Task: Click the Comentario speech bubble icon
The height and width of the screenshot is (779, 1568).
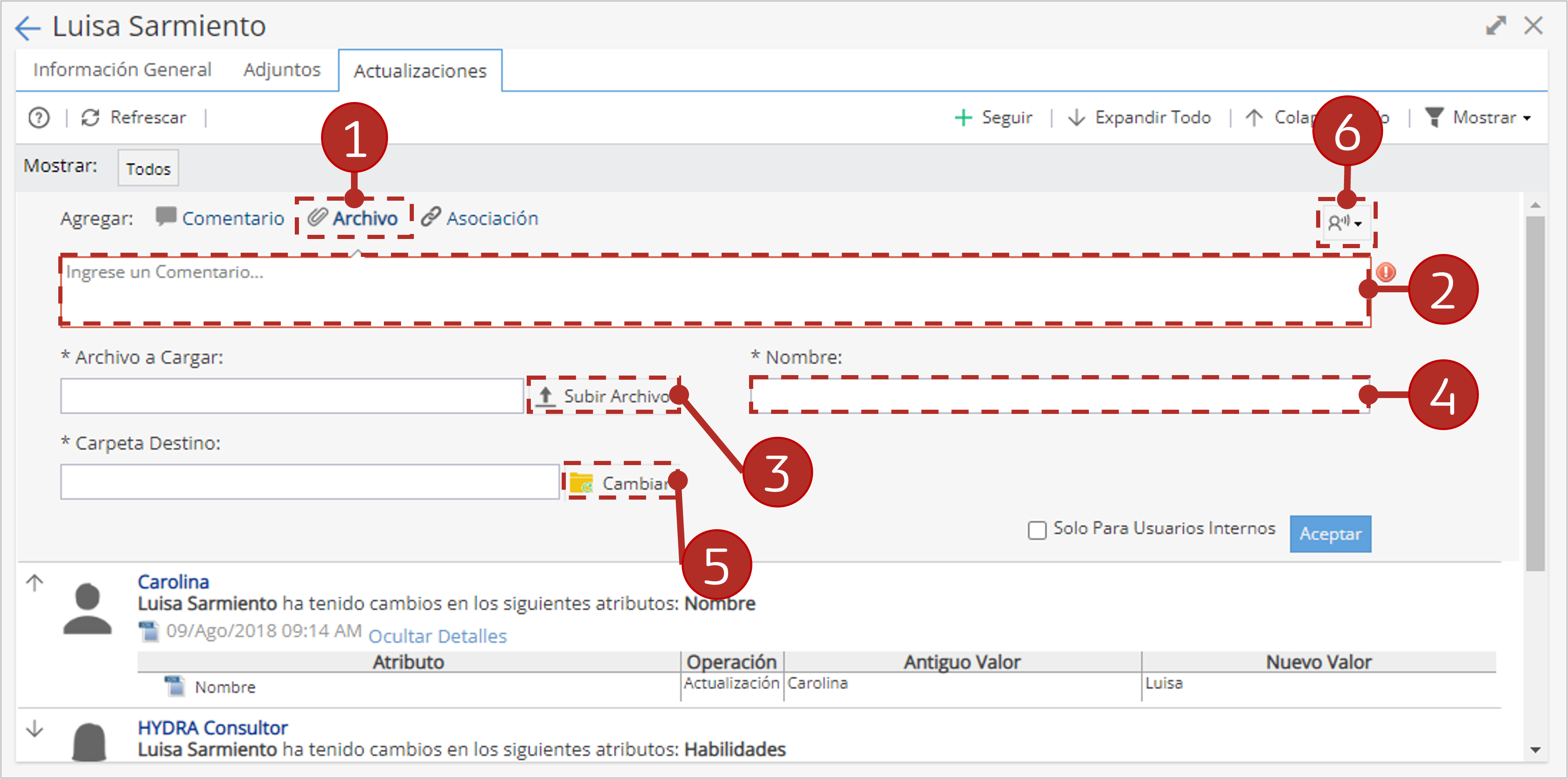Action: 166,217
